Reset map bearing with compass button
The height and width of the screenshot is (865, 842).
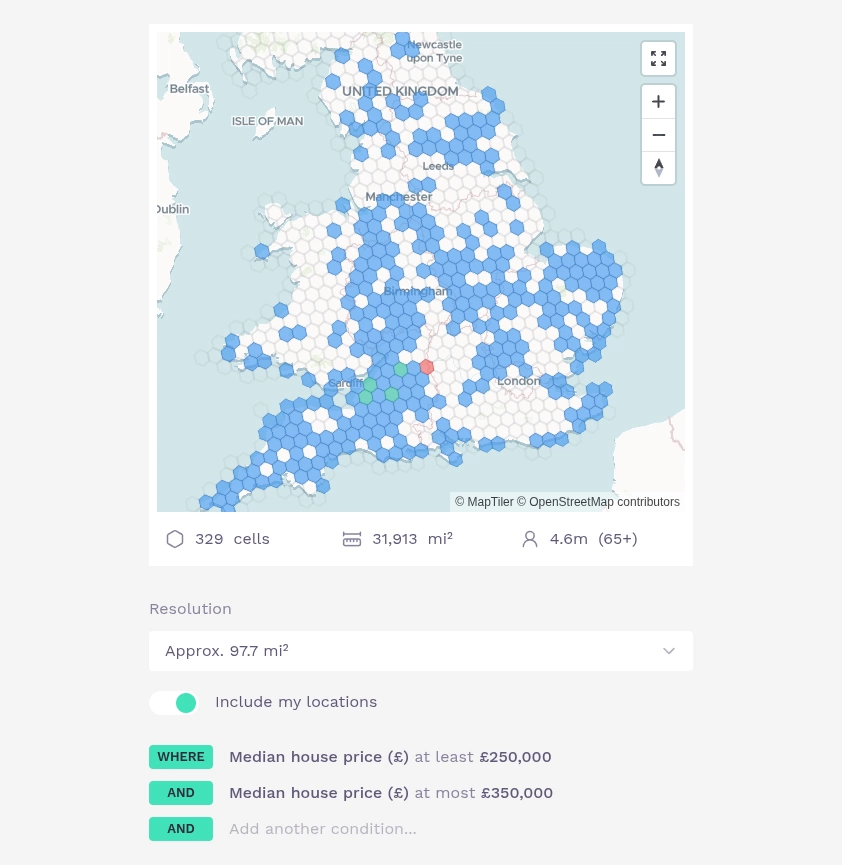tap(658, 168)
